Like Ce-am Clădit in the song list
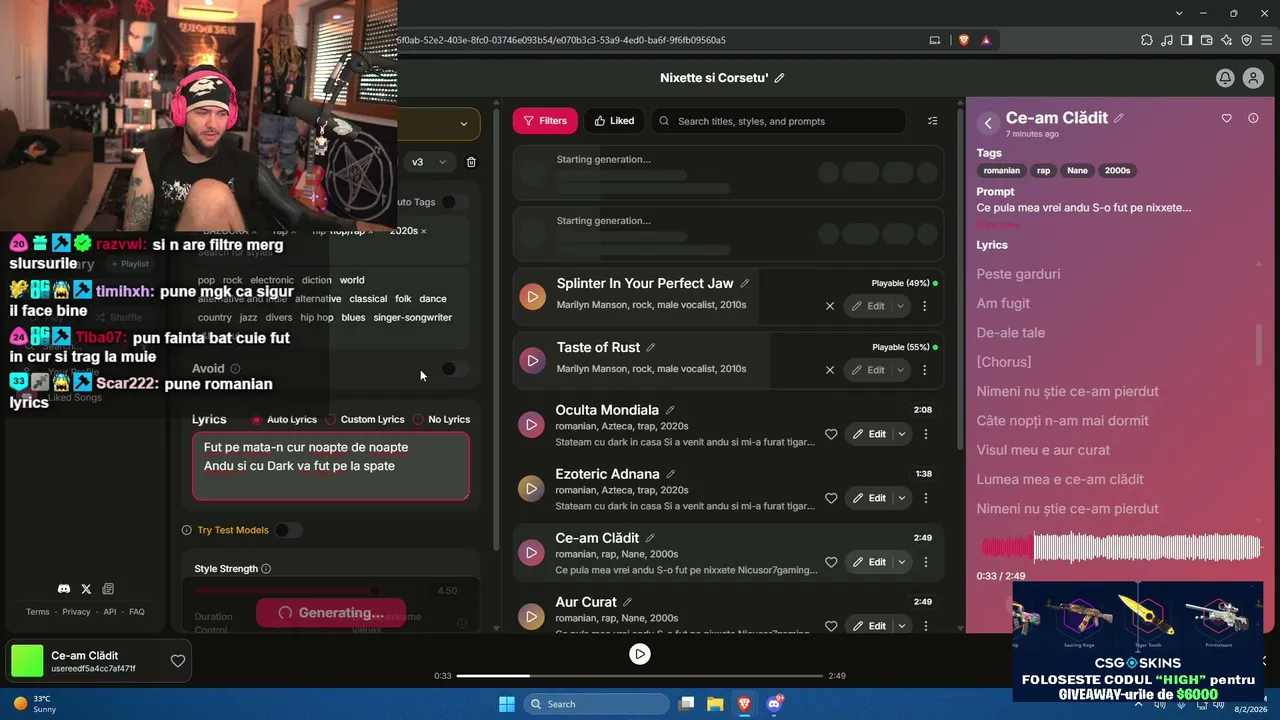 click(x=831, y=562)
